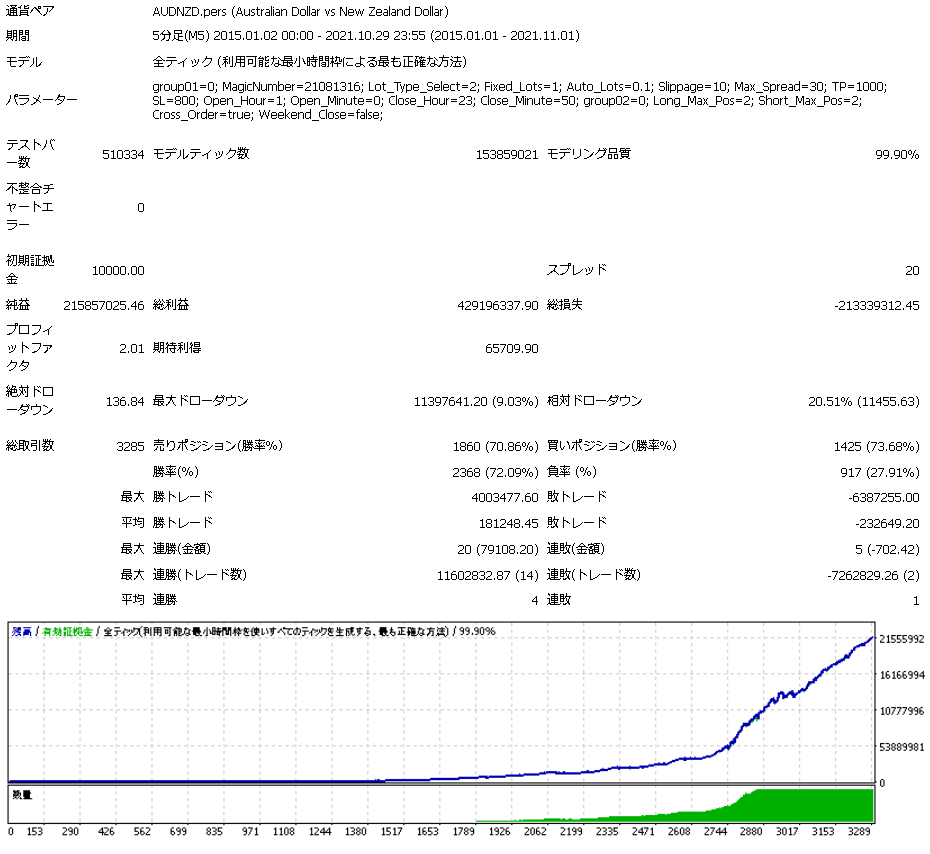Click the model description 全ティック
The image size is (930, 854).
(x=309, y=62)
